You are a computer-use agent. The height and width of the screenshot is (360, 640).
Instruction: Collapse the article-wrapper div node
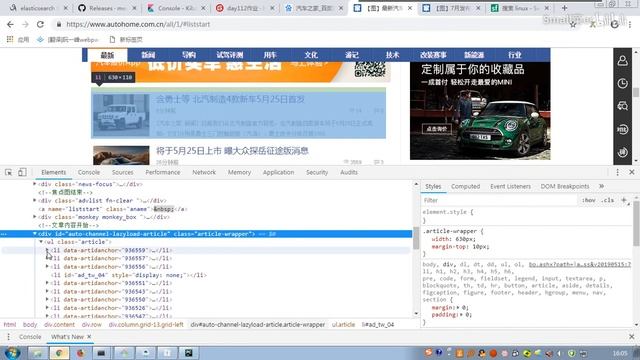point(35,233)
